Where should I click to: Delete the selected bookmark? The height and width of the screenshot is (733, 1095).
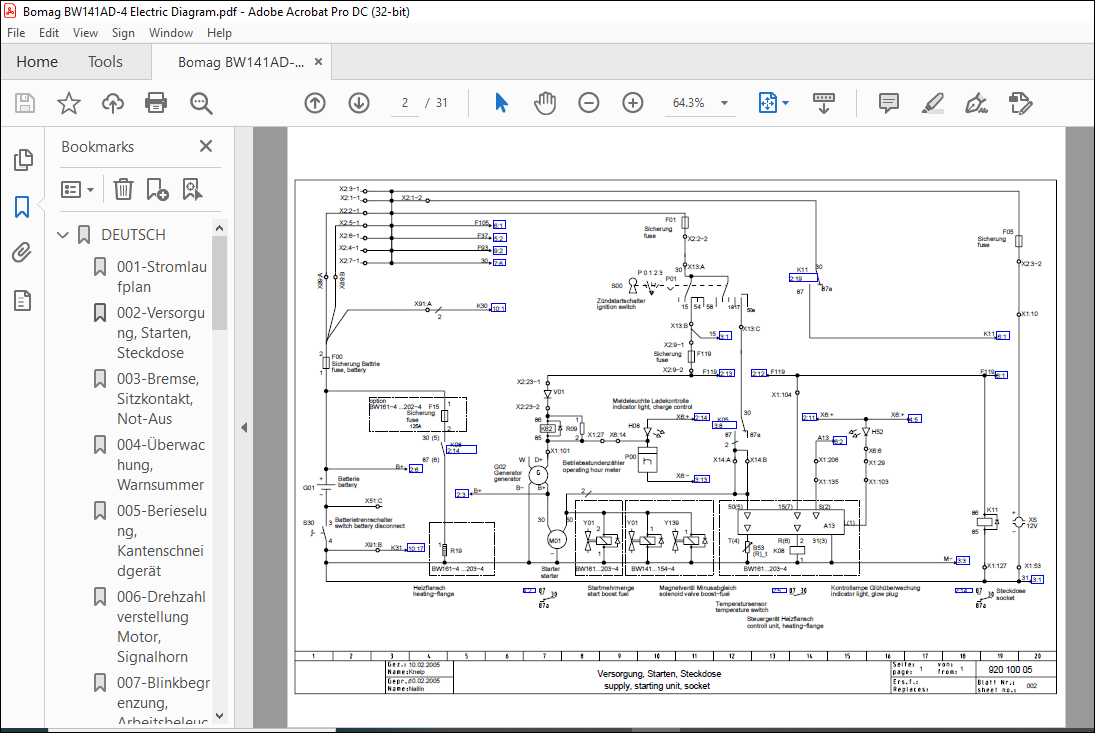click(124, 189)
